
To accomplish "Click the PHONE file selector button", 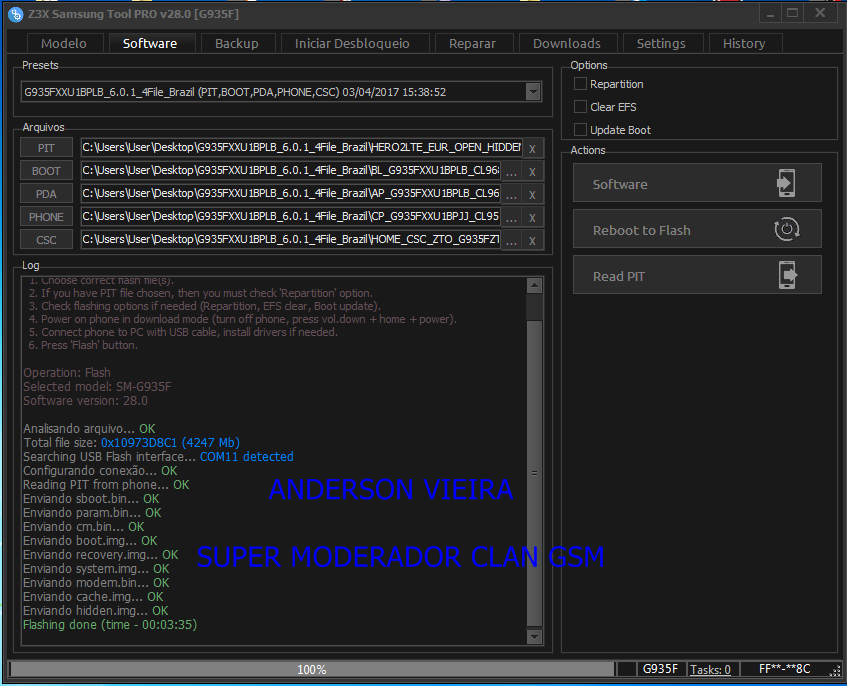I will point(46,217).
